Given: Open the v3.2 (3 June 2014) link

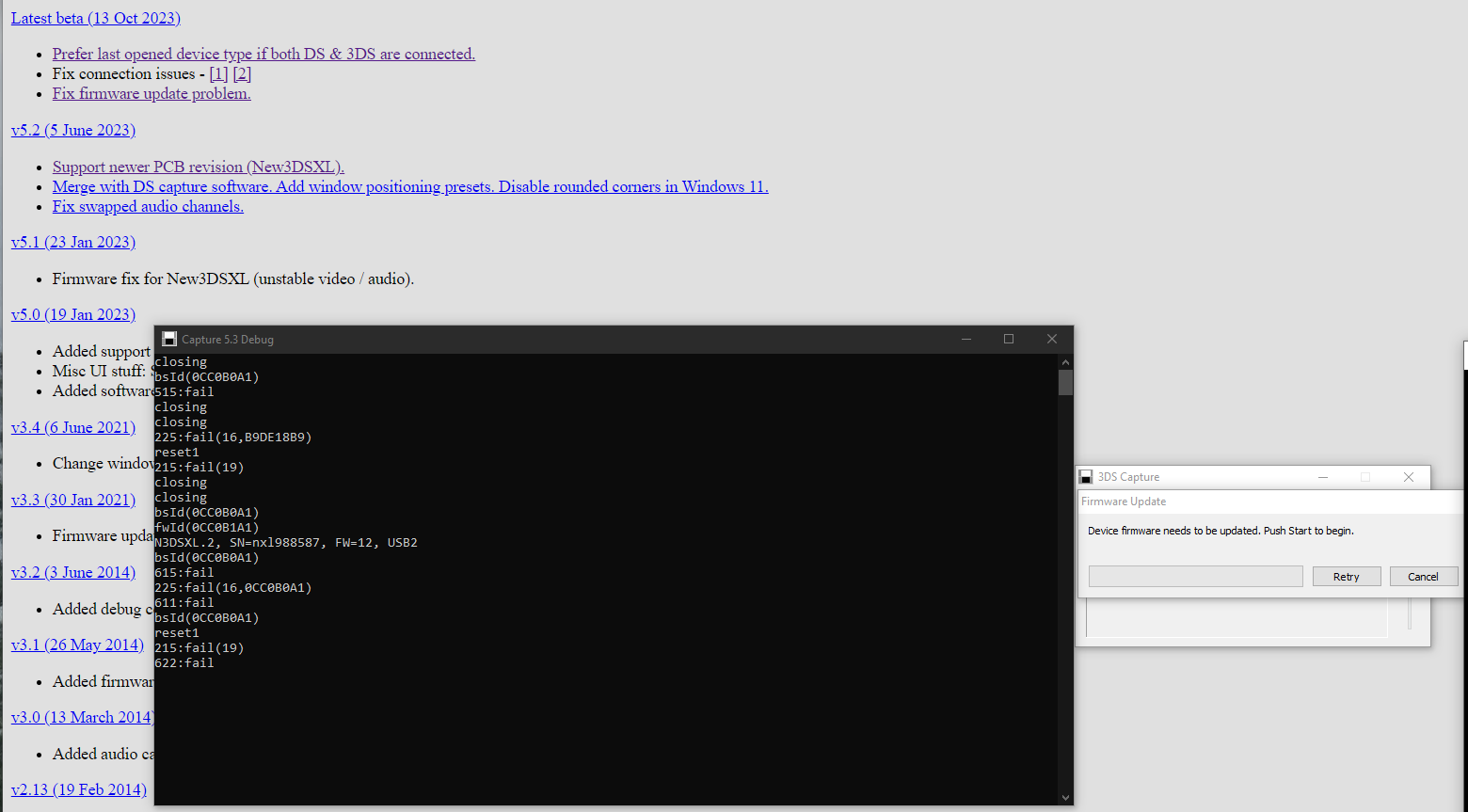Looking at the screenshot, I should [73, 572].
